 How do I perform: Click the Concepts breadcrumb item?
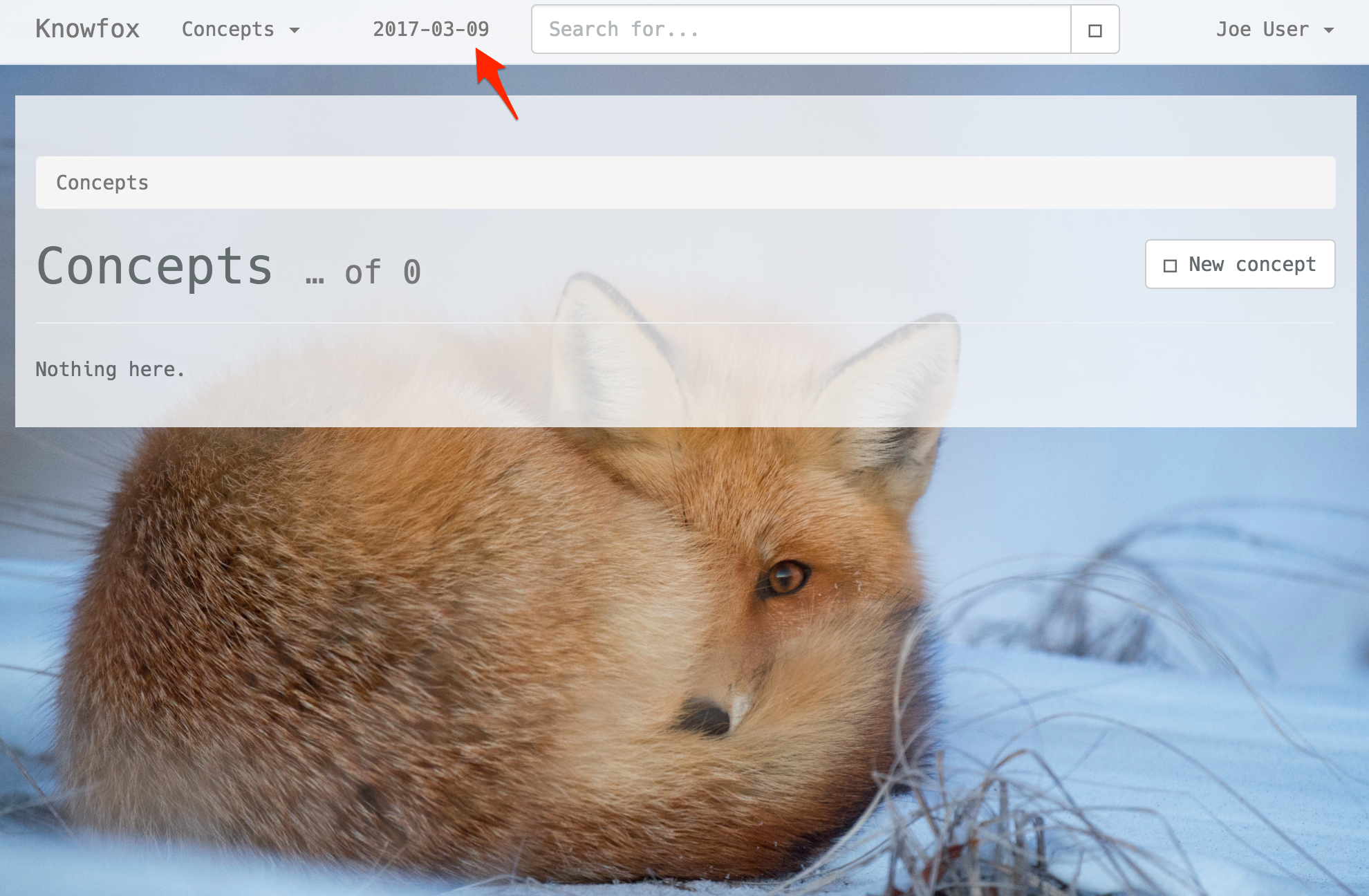pyautogui.click(x=102, y=183)
